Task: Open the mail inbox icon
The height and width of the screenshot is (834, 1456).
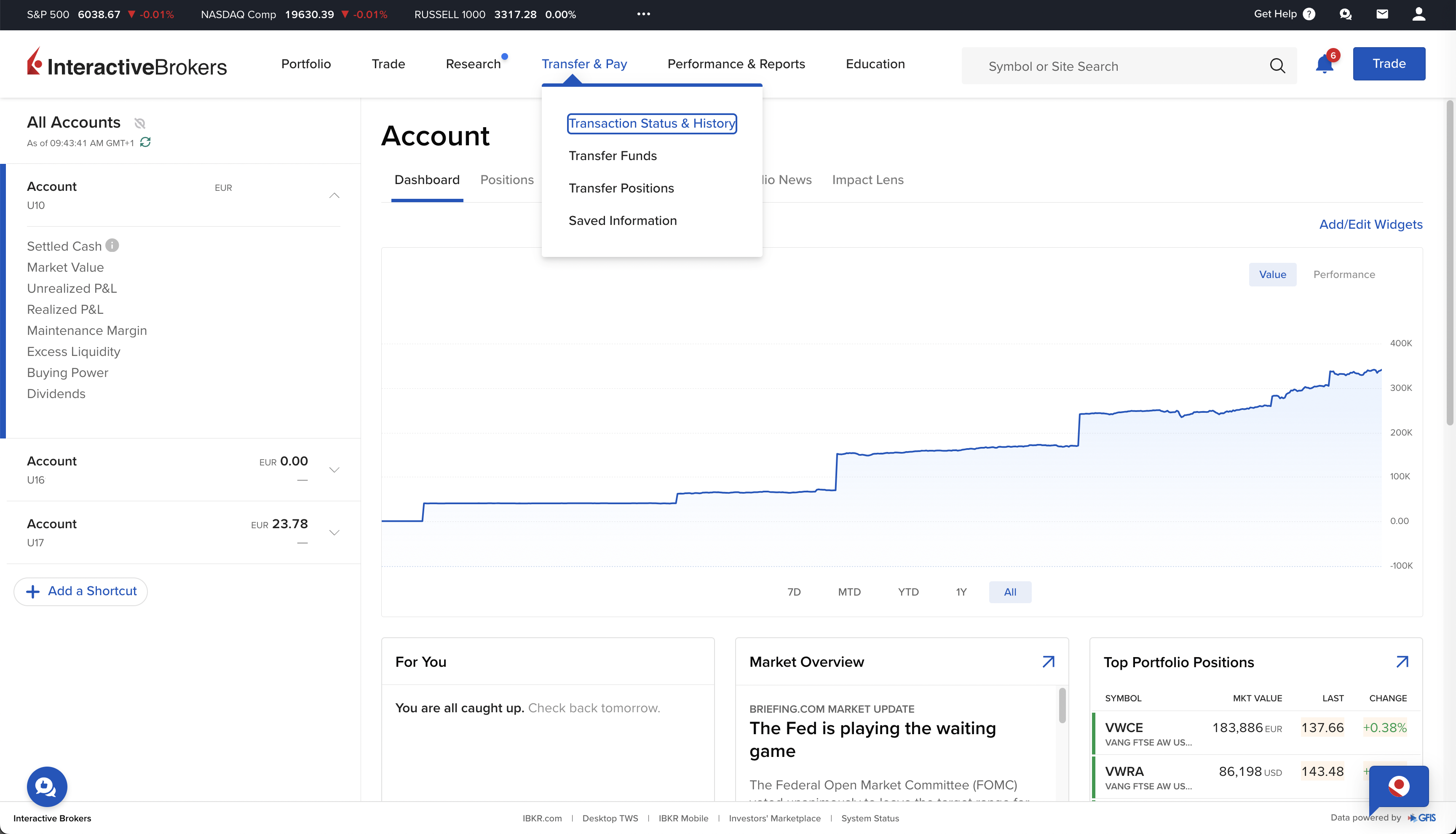Action: (x=1382, y=14)
